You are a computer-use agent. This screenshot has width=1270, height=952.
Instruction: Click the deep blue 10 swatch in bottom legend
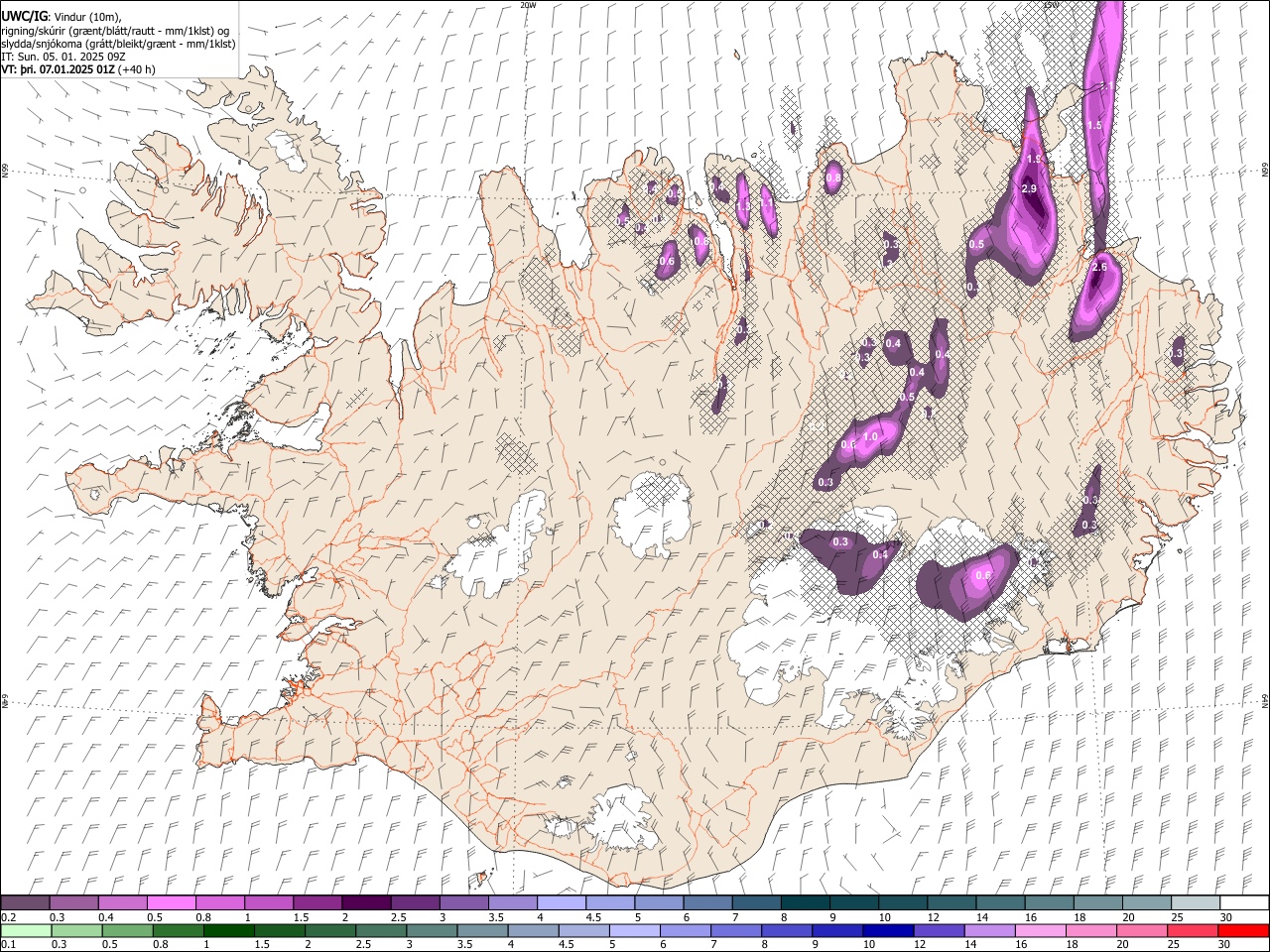pyautogui.click(x=886, y=930)
